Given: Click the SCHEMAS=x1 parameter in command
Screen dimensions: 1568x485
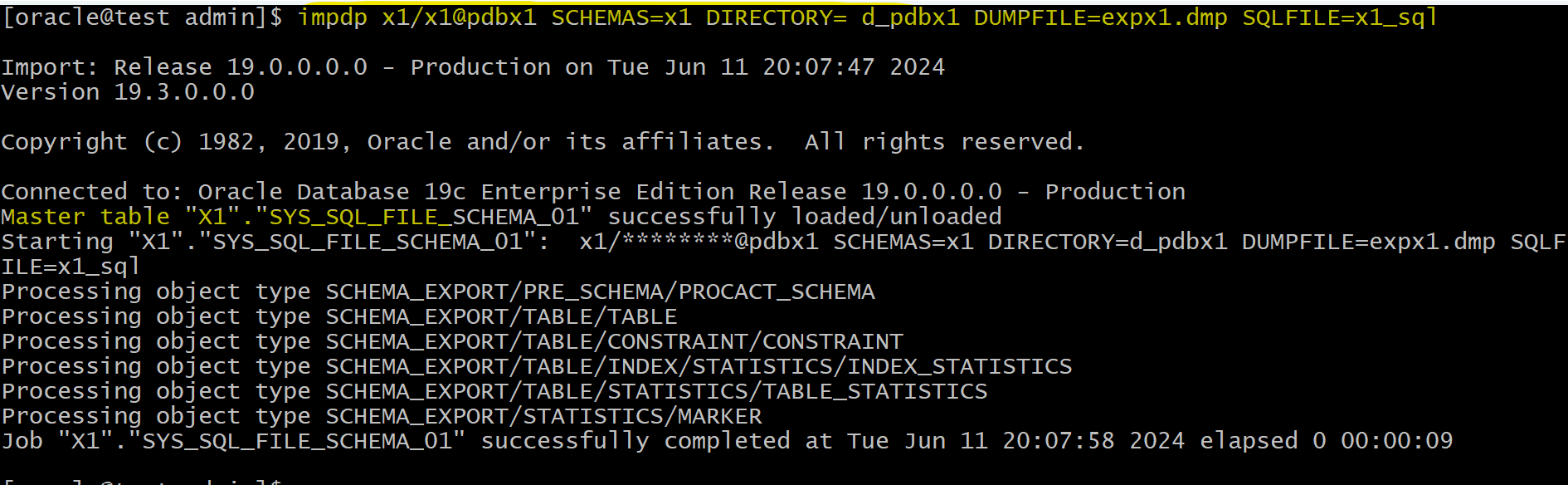Looking at the screenshot, I should tap(621, 17).
